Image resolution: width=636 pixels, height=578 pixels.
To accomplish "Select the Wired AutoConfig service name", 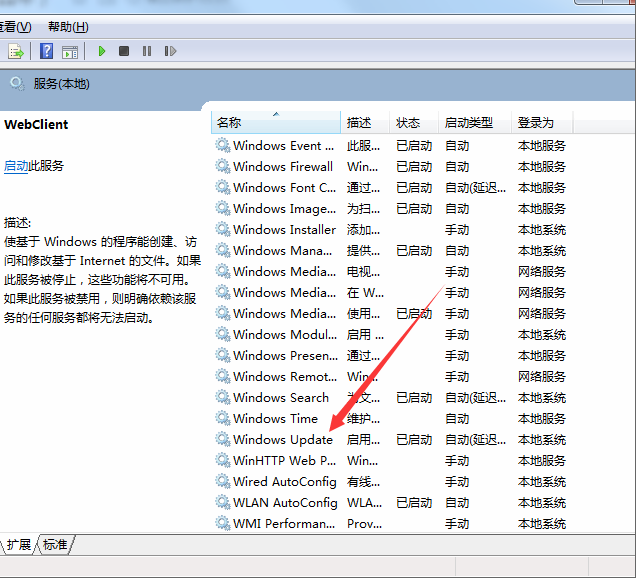I will [285, 482].
